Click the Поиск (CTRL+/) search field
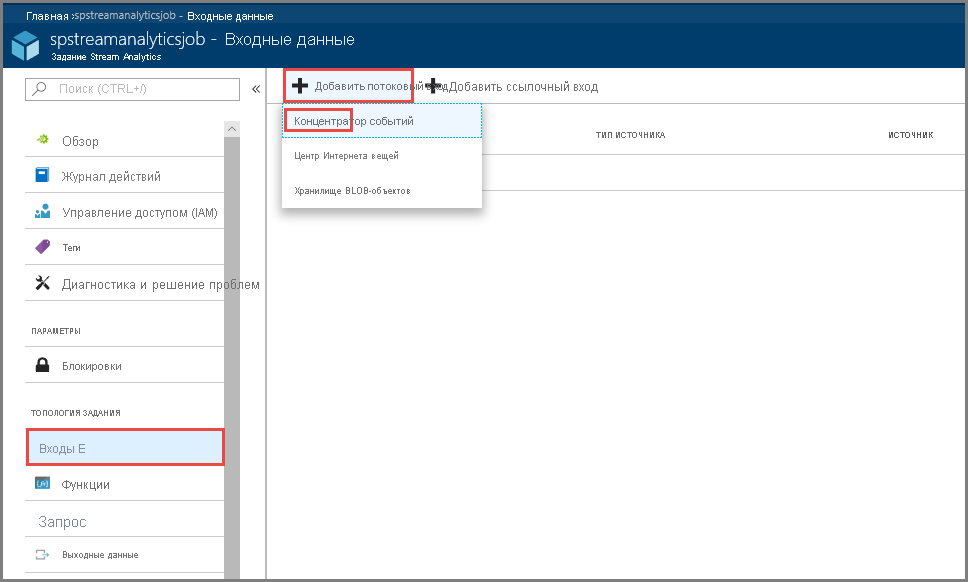The image size is (968, 582). pyautogui.click(x=132, y=89)
